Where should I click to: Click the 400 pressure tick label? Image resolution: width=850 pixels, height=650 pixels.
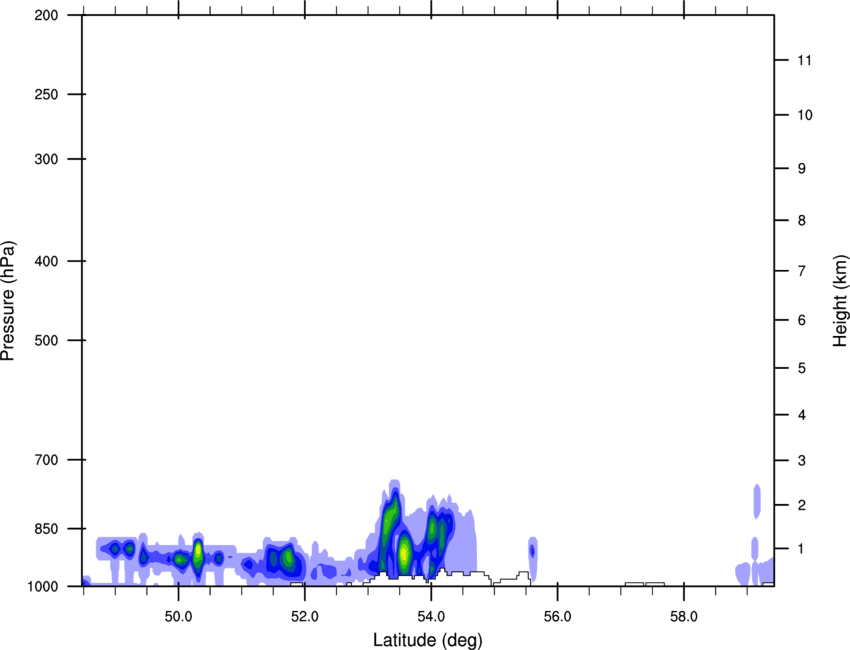click(x=46, y=261)
